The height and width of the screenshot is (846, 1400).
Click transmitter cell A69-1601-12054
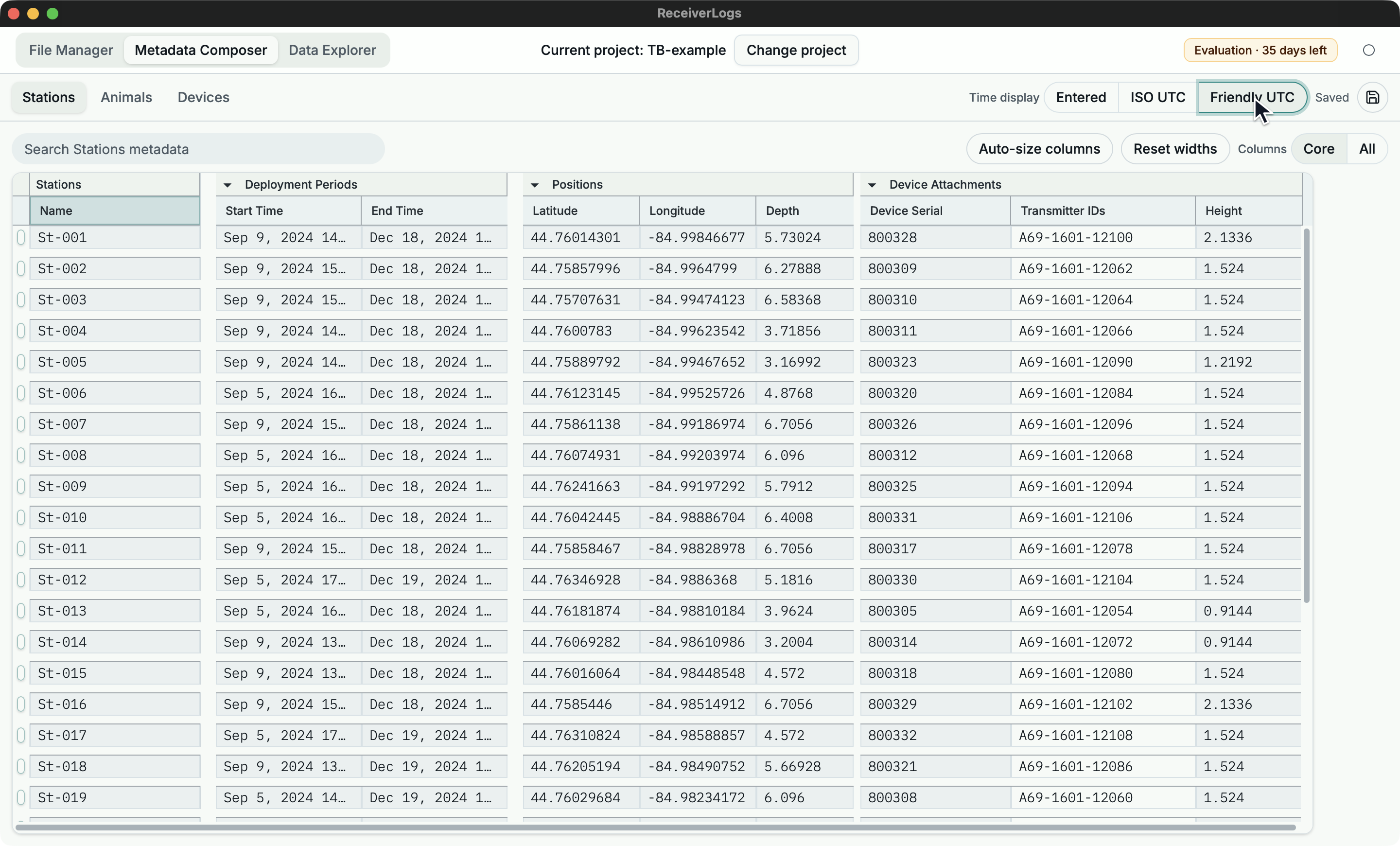[x=1103, y=611]
